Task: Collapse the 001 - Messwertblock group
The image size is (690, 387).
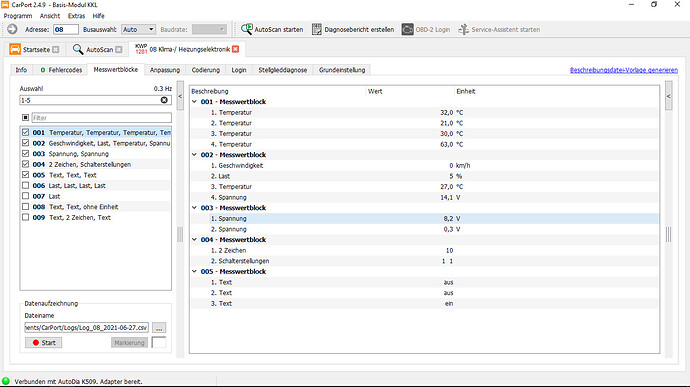Action: [x=195, y=102]
